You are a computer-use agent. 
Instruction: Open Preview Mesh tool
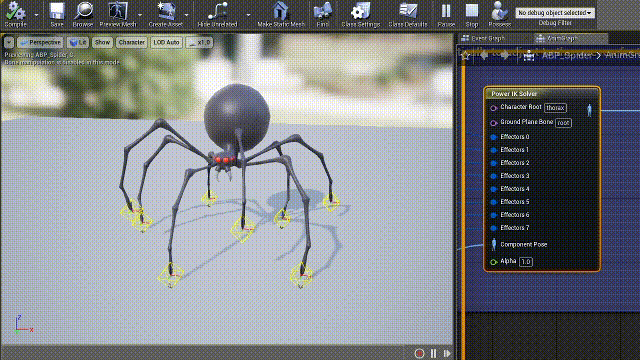pos(118,14)
